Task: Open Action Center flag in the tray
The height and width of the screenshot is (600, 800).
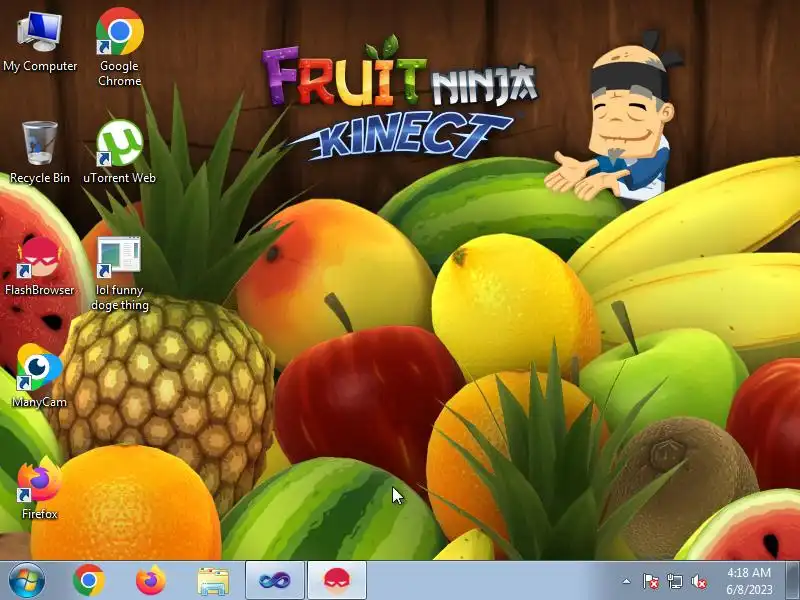Action: click(651, 581)
